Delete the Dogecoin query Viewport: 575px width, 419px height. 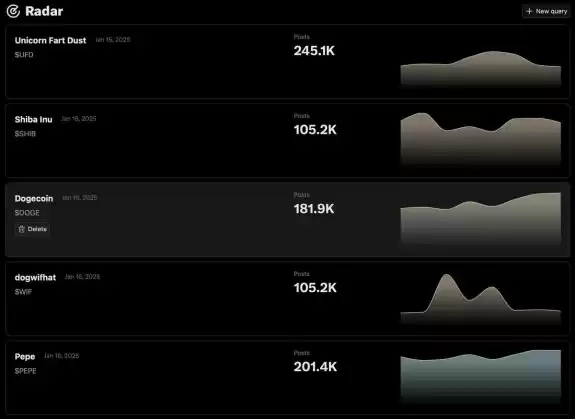point(33,229)
